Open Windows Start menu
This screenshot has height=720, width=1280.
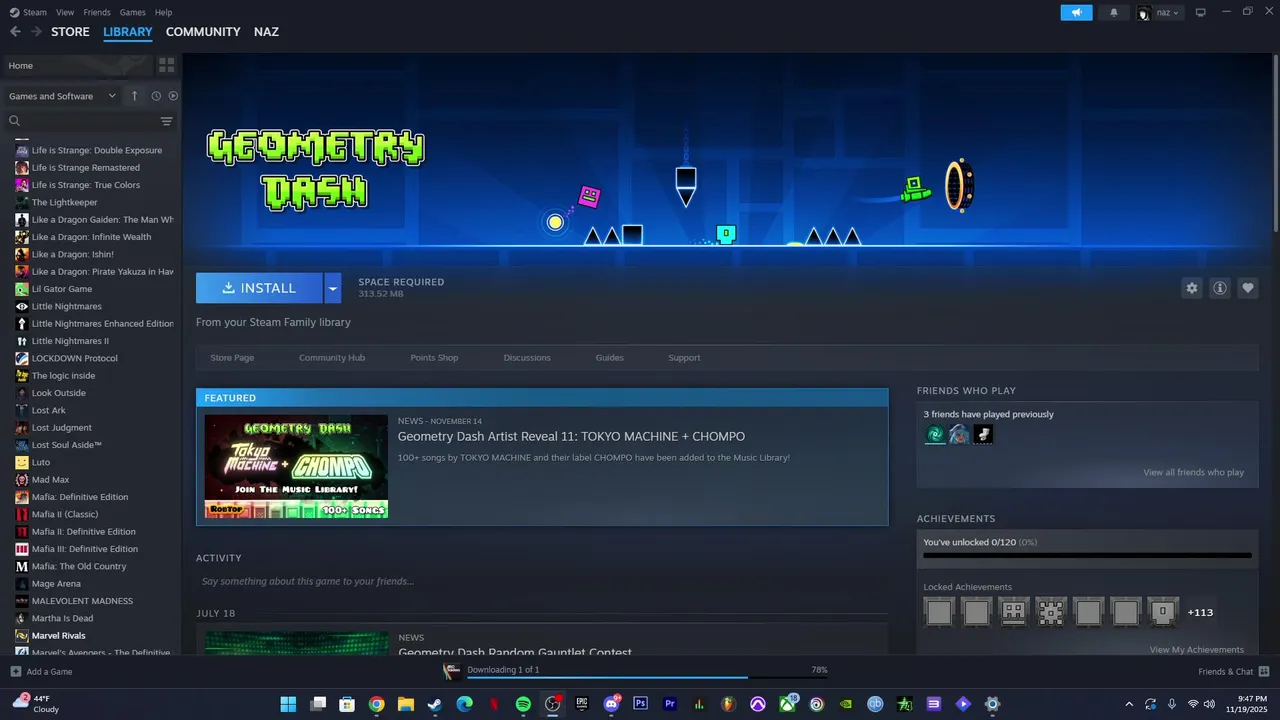coord(288,704)
